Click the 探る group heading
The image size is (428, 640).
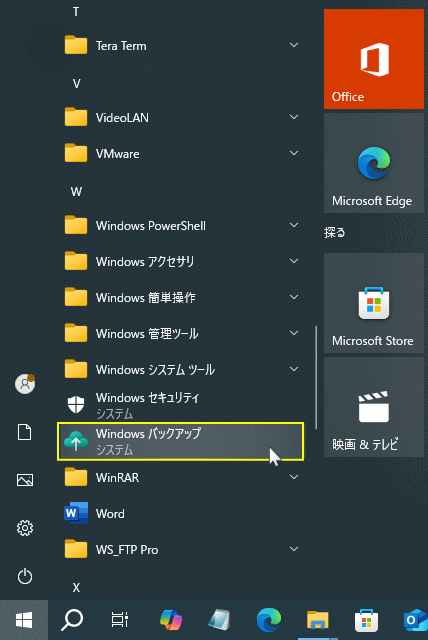click(335, 233)
